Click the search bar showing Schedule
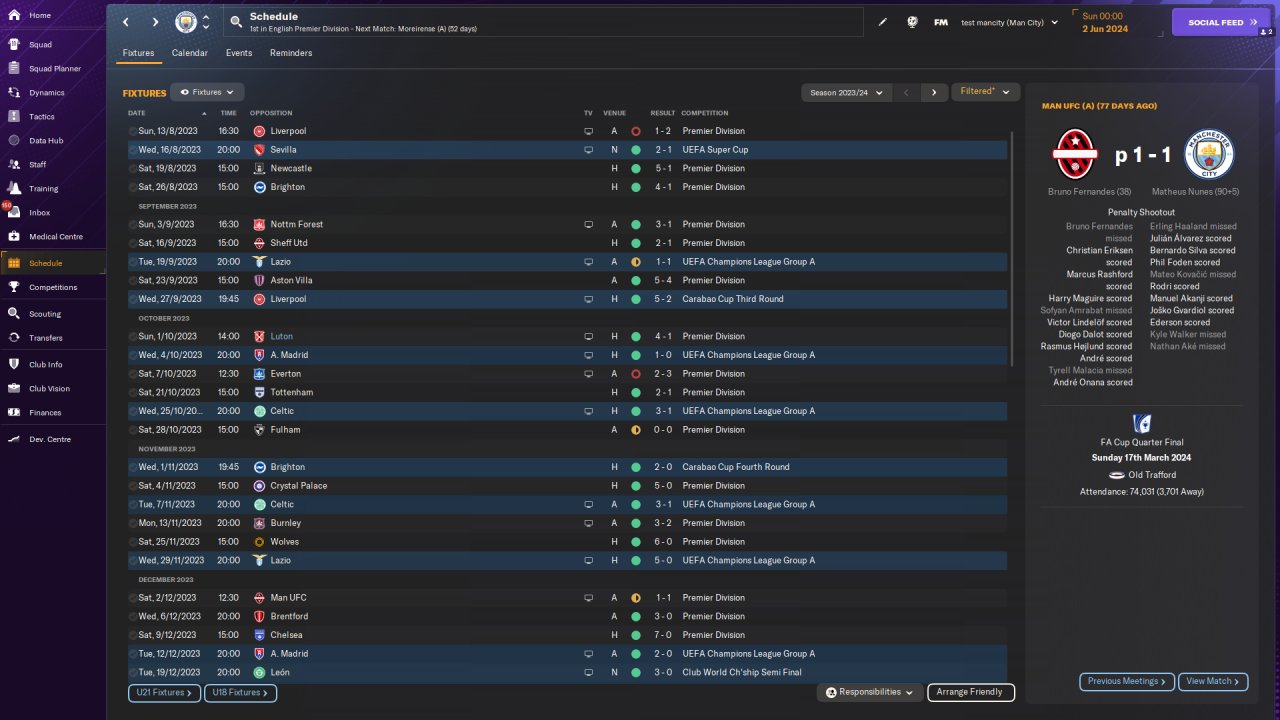Screen dimensions: 1280x720 541,22
